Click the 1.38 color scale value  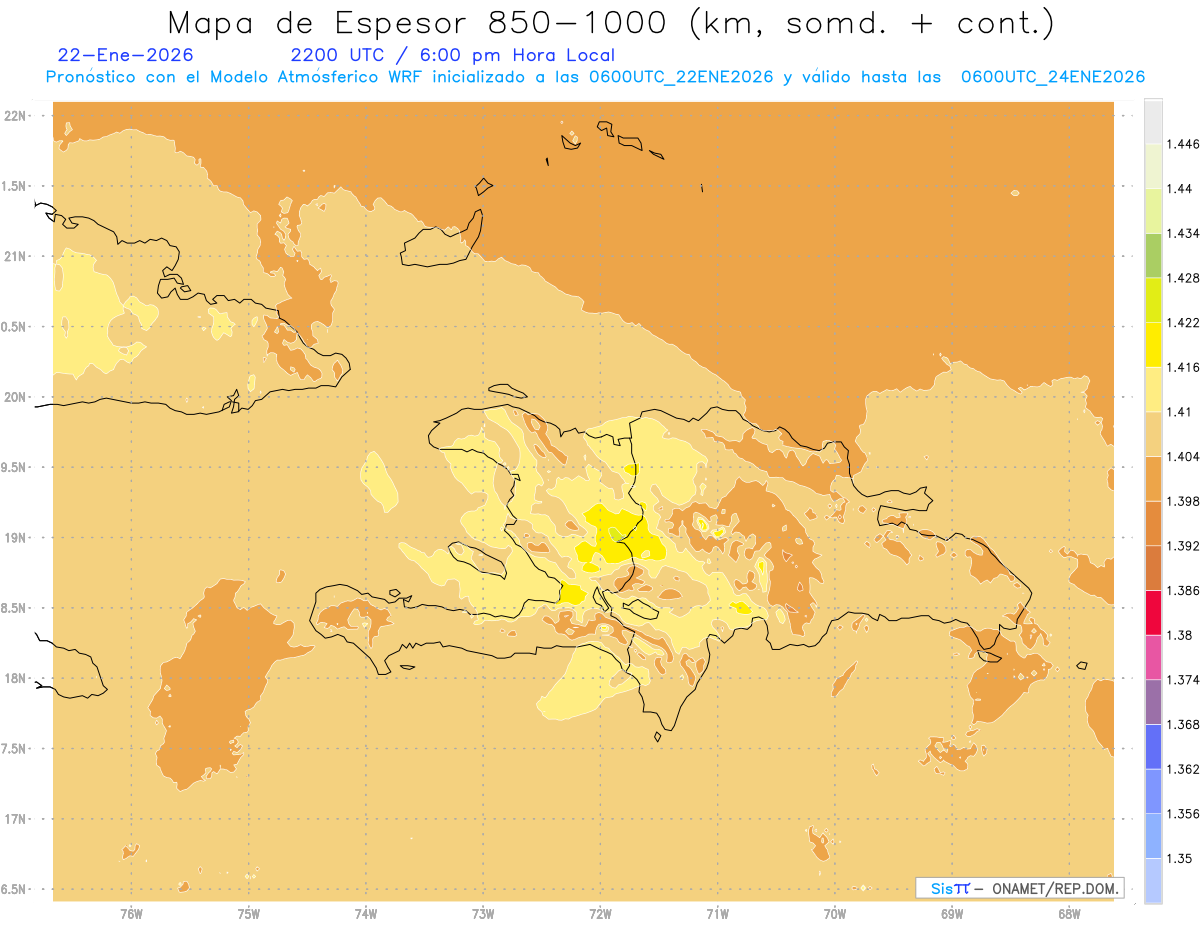[1181, 635]
